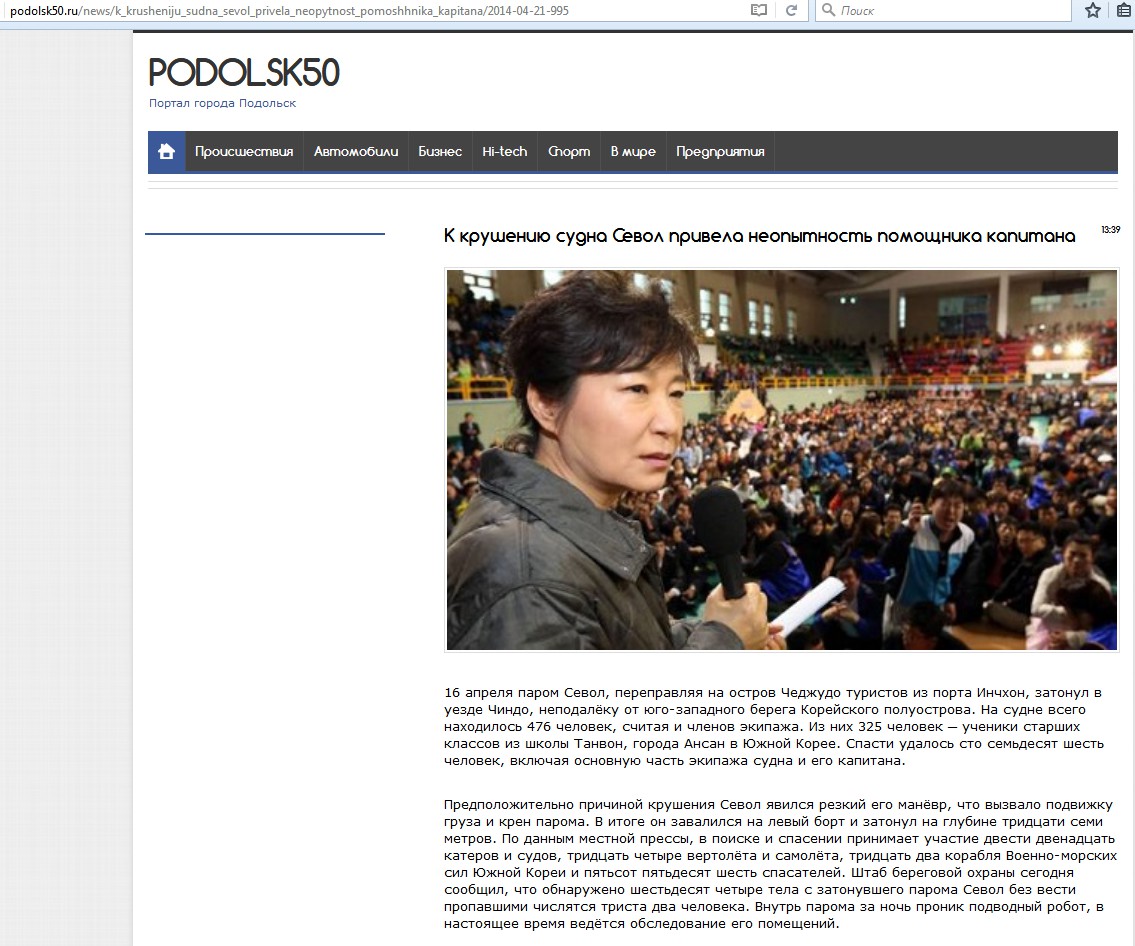Click the podolsk50.ru address bar URL
The image size is (1135, 946).
(290, 11)
